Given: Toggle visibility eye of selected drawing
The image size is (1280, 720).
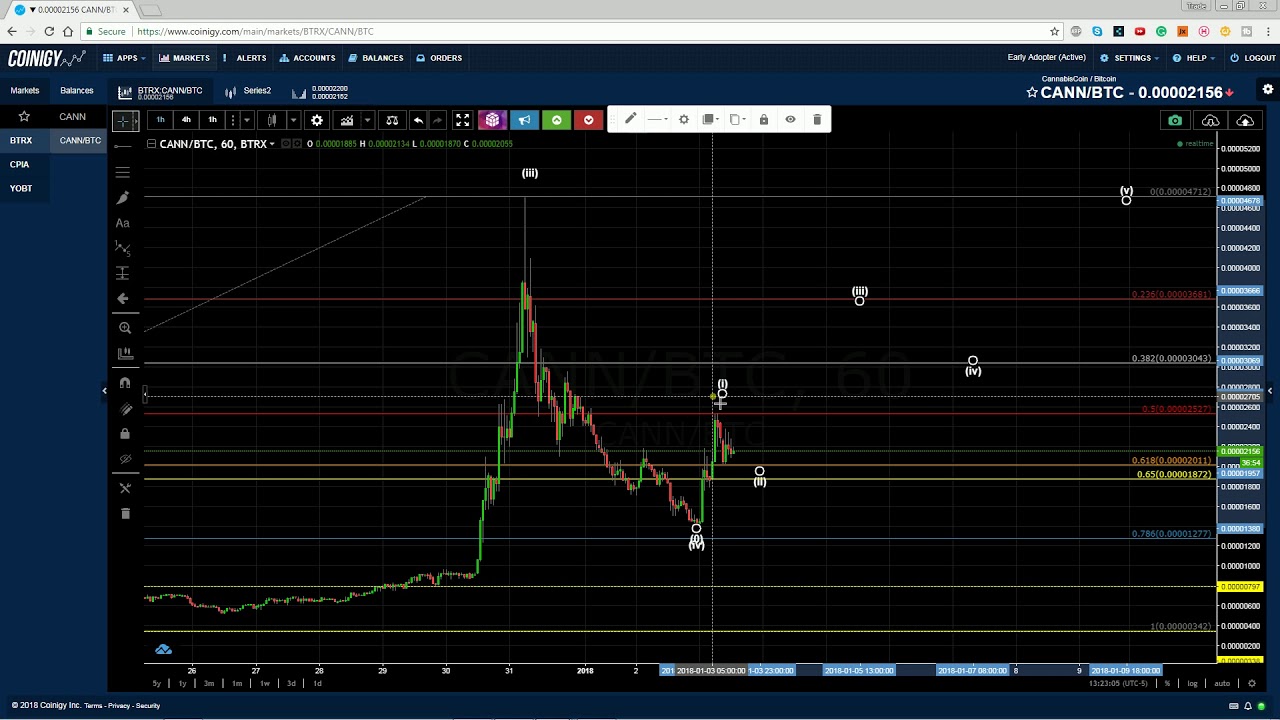Looking at the screenshot, I should pyautogui.click(x=790, y=120).
